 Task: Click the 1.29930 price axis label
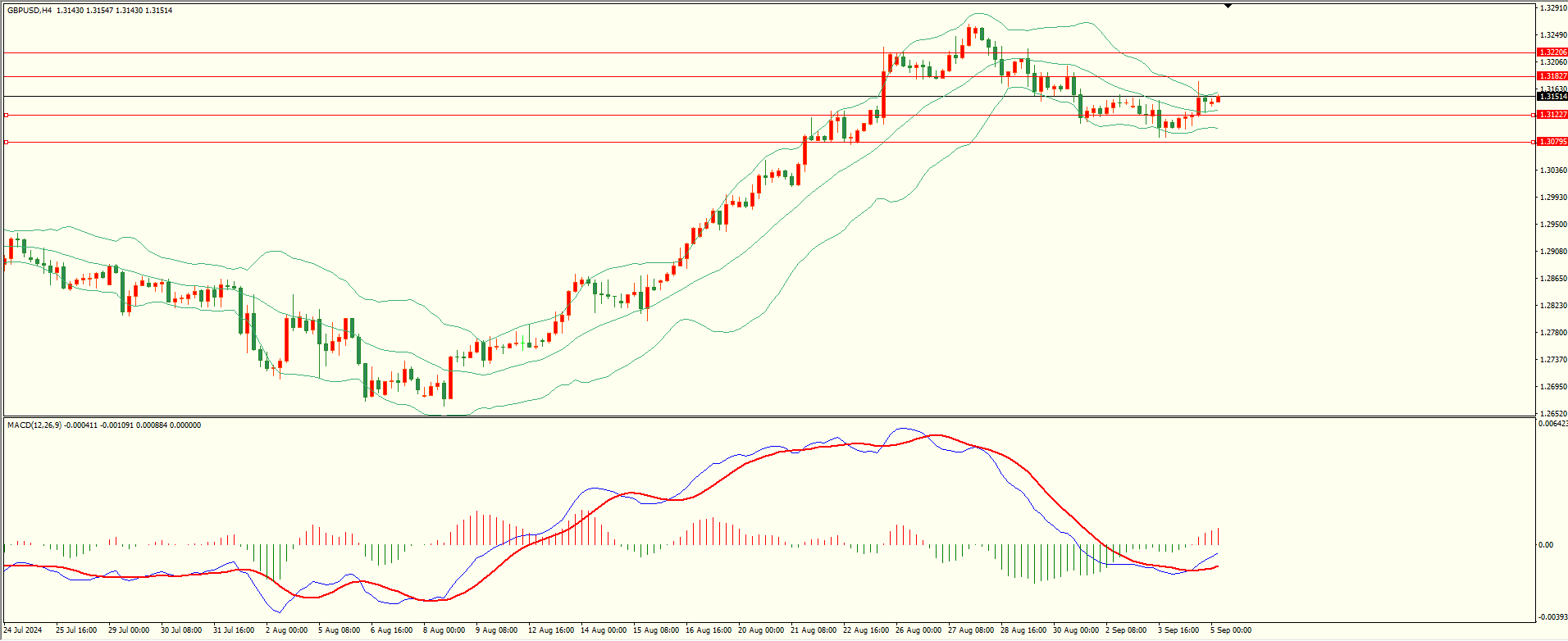[1553, 198]
